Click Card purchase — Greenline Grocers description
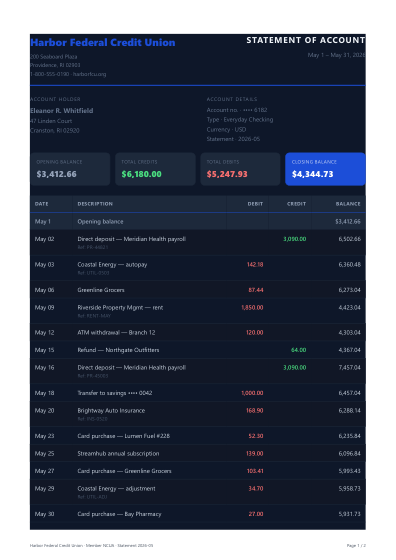 pos(124,471)
